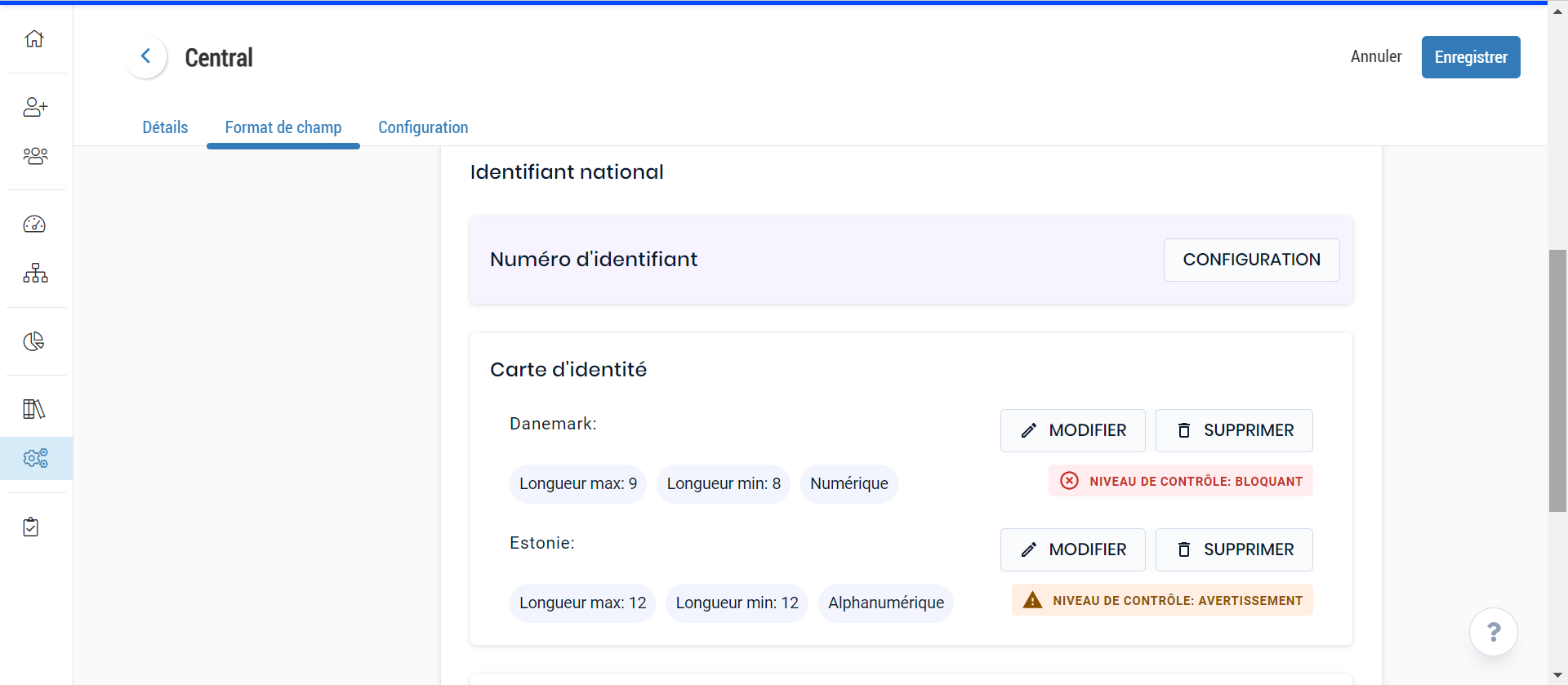Click SUPPRIMER for Estonie

1233,549
